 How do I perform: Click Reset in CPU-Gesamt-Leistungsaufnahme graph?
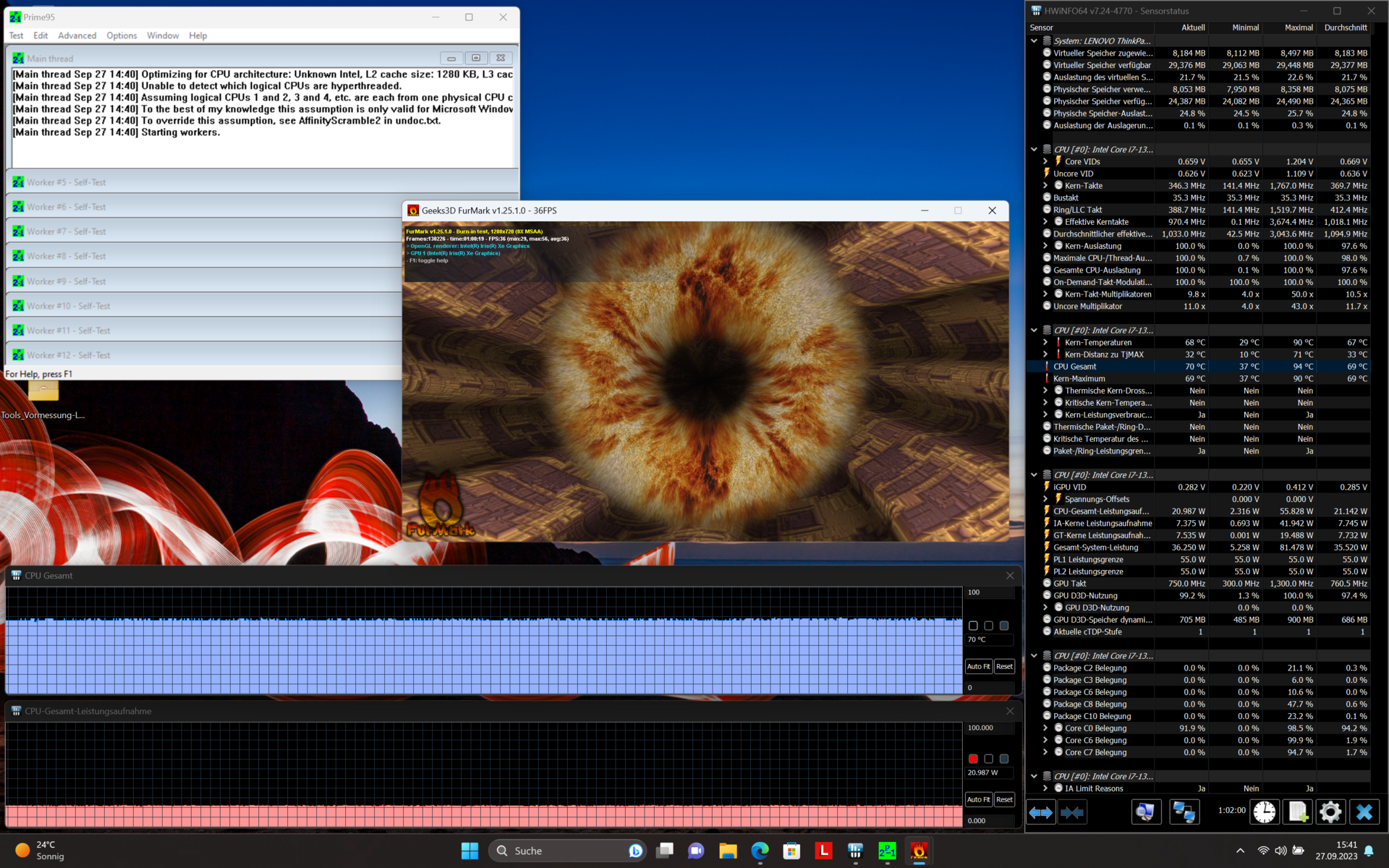(x=1004, y=799)
